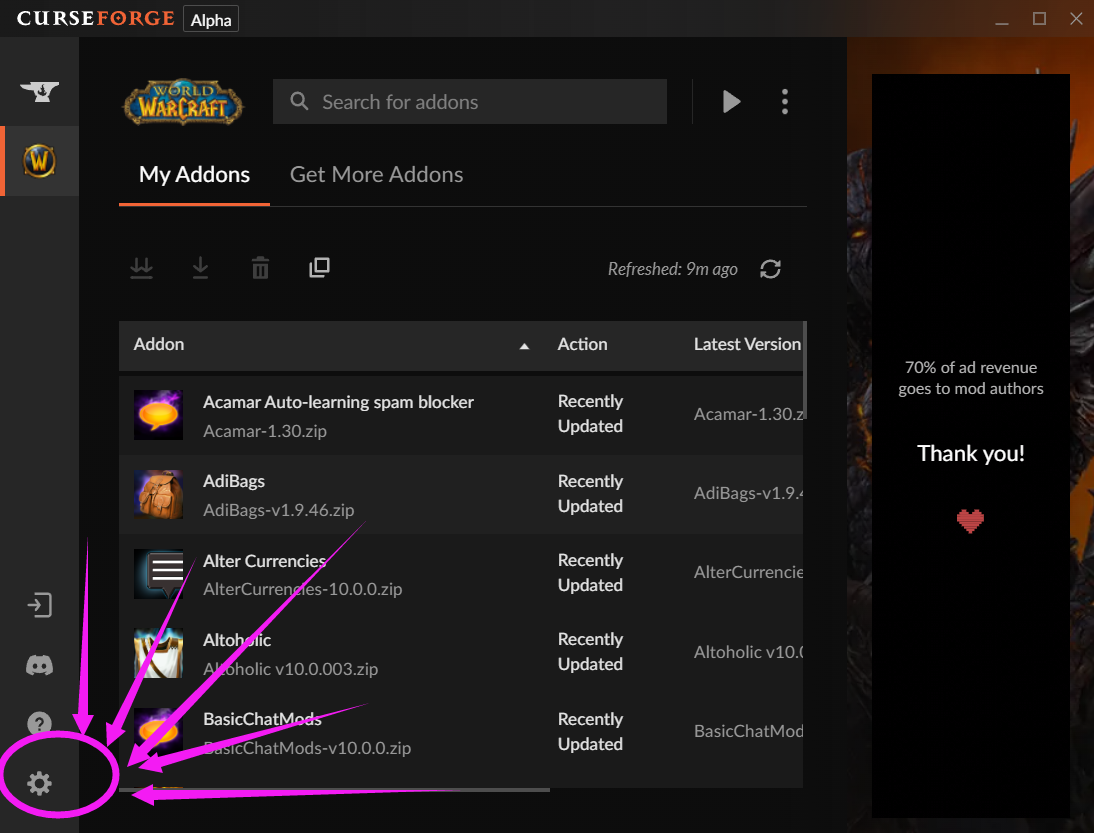Toggle the Addon column sort arrow
Viewport: 1094px width, 833px height.
[x=524, y=346]
